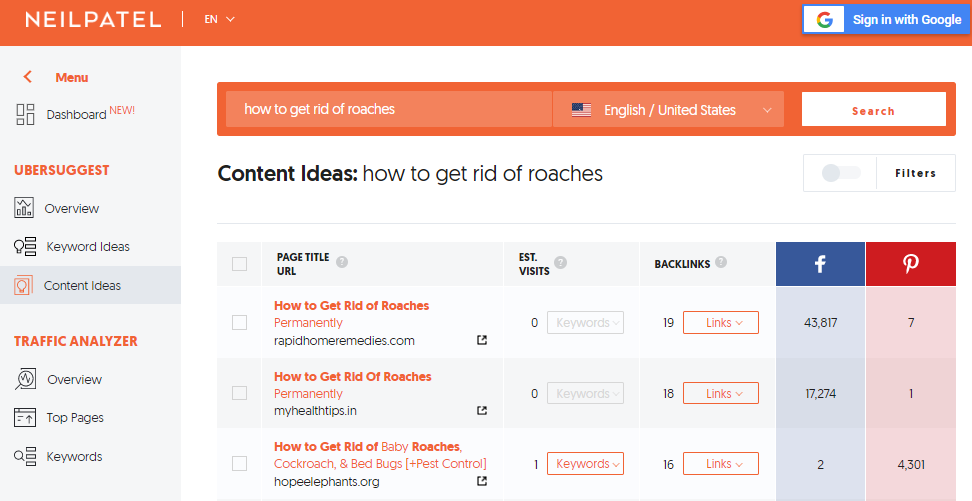Image resolution: width=972 pixels, height=501 pixels.
Task: Click the UBERSUGGEST section heading
Action: point(61,170)
